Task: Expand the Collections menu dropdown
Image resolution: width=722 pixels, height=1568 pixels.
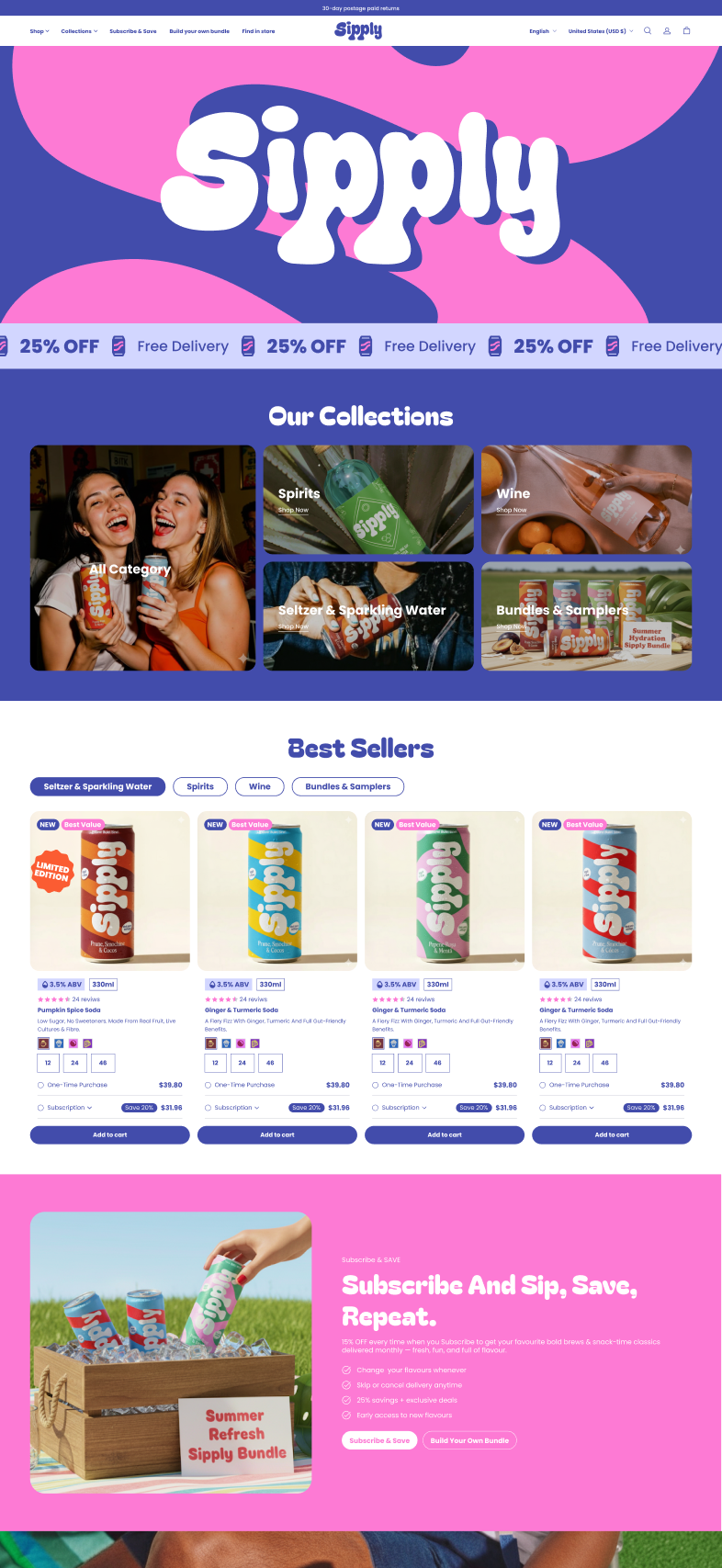Action: pos(79,31)
